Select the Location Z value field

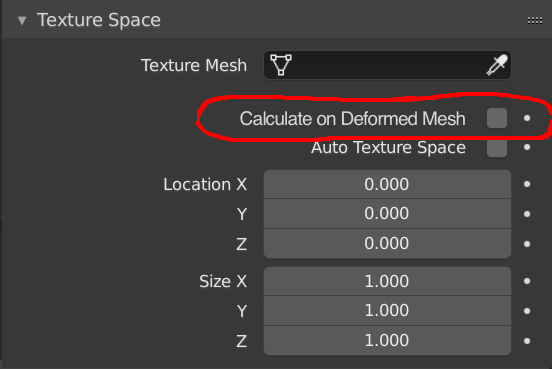(x=387, y=244)
